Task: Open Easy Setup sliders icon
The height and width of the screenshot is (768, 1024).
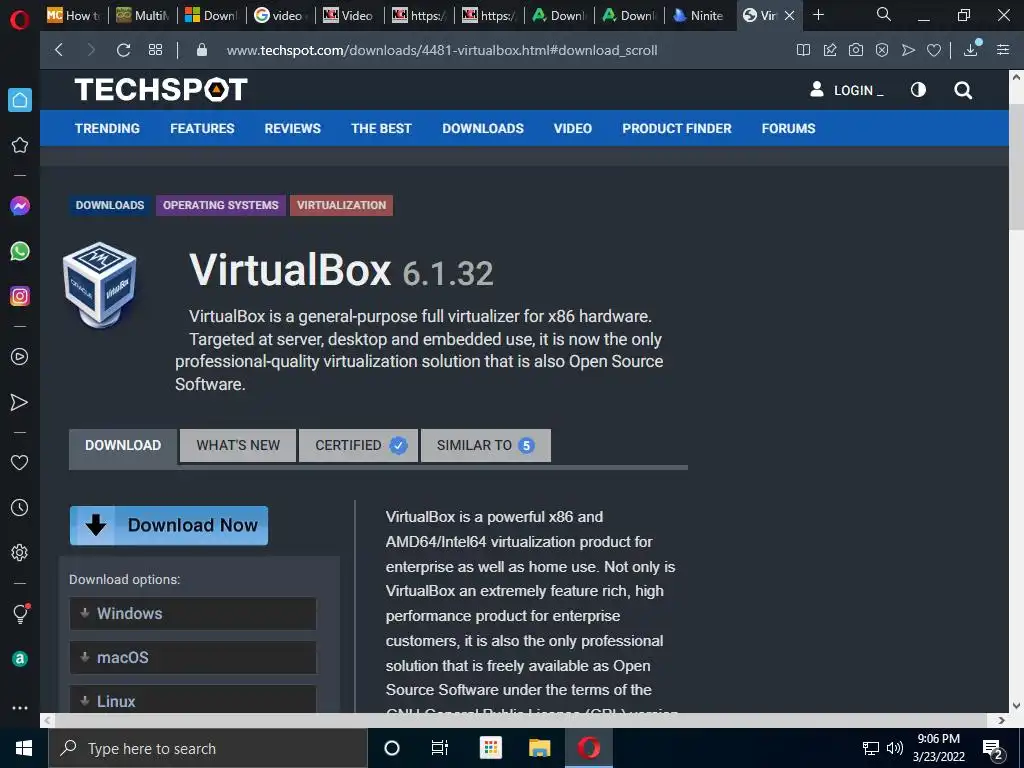Action: coord(1003,50)
